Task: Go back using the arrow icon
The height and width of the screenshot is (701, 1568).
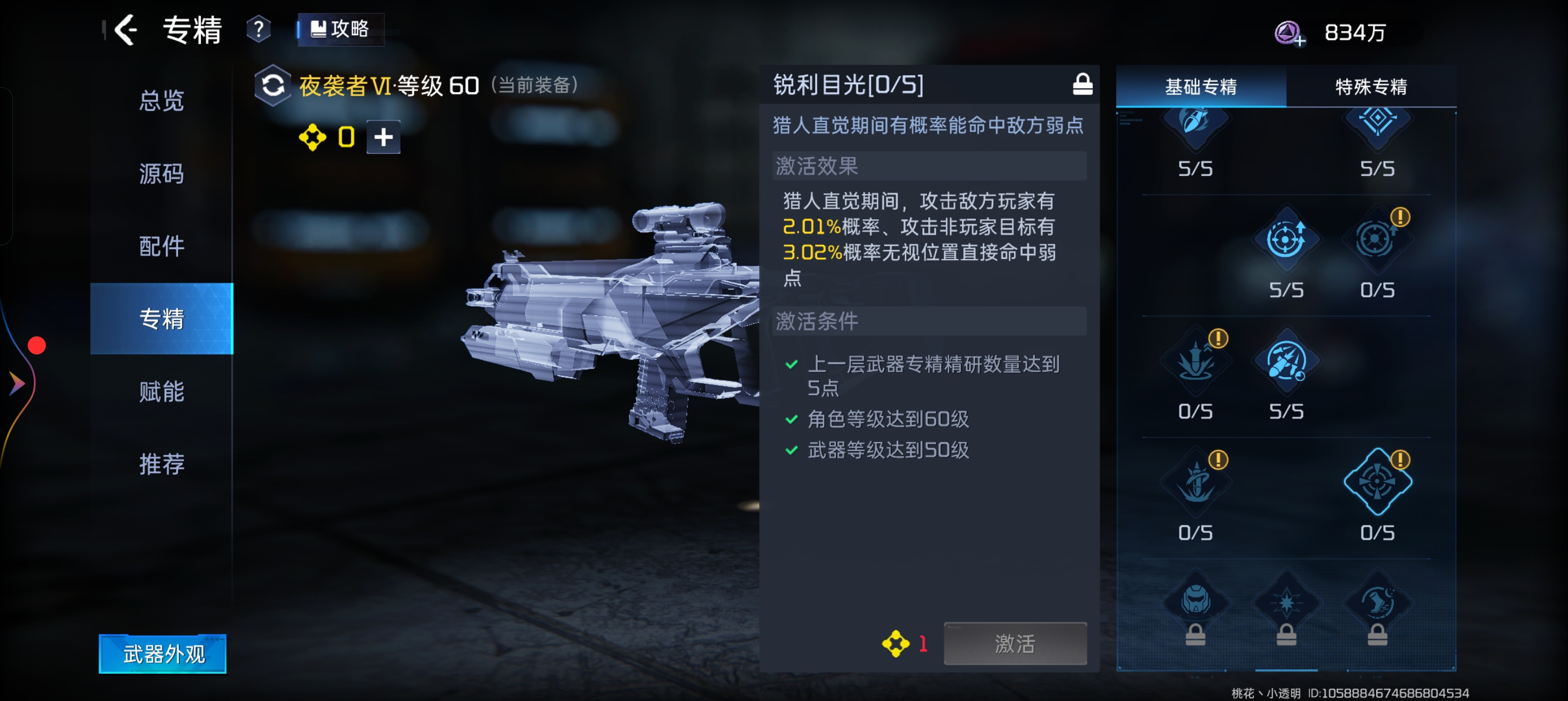Action: [x=126, y=30]
